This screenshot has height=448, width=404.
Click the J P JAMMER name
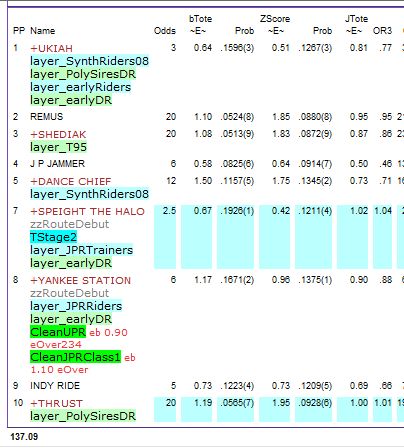pos(57,164)
